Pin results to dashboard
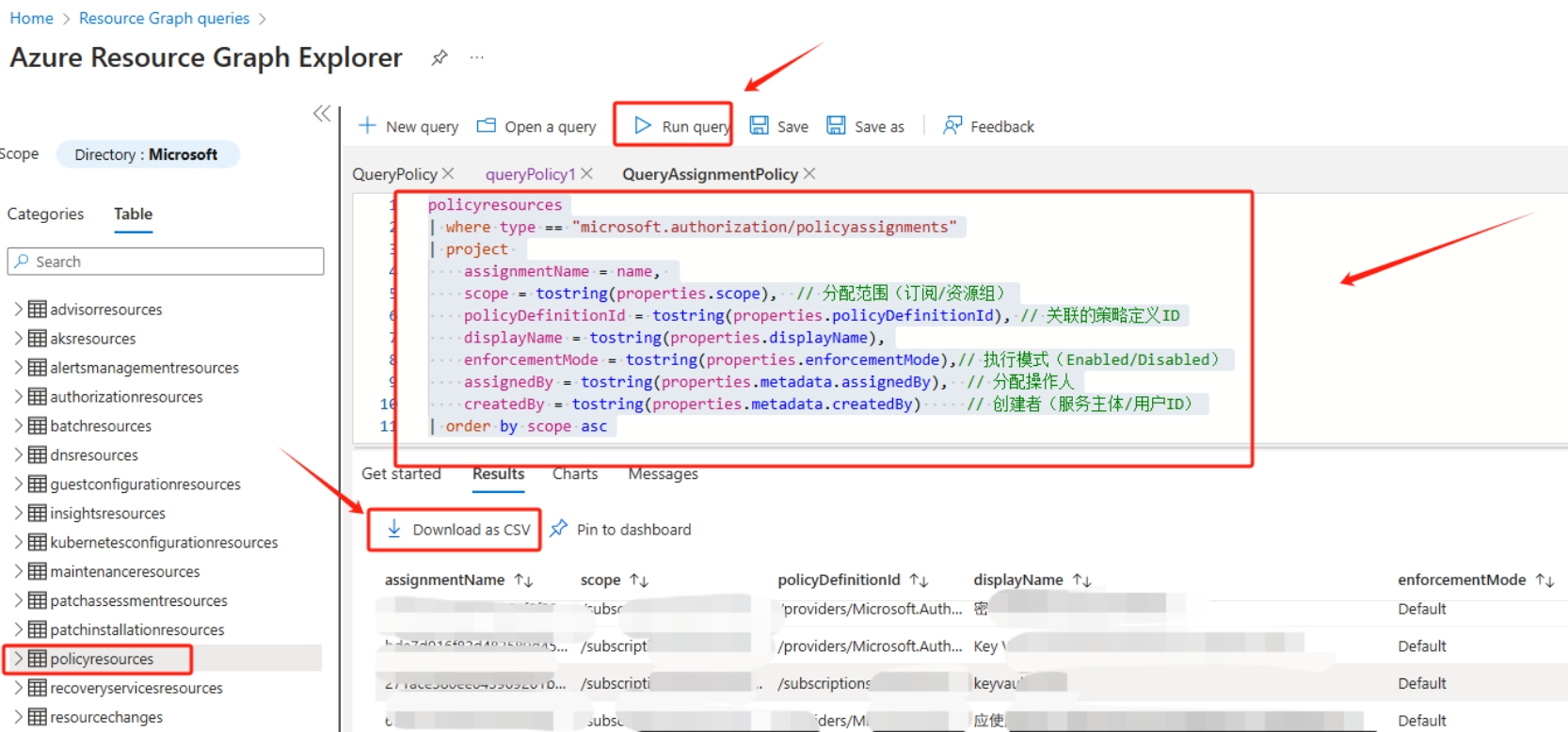Viewport: 1568px width, 732px height. [x=620, y=530]
